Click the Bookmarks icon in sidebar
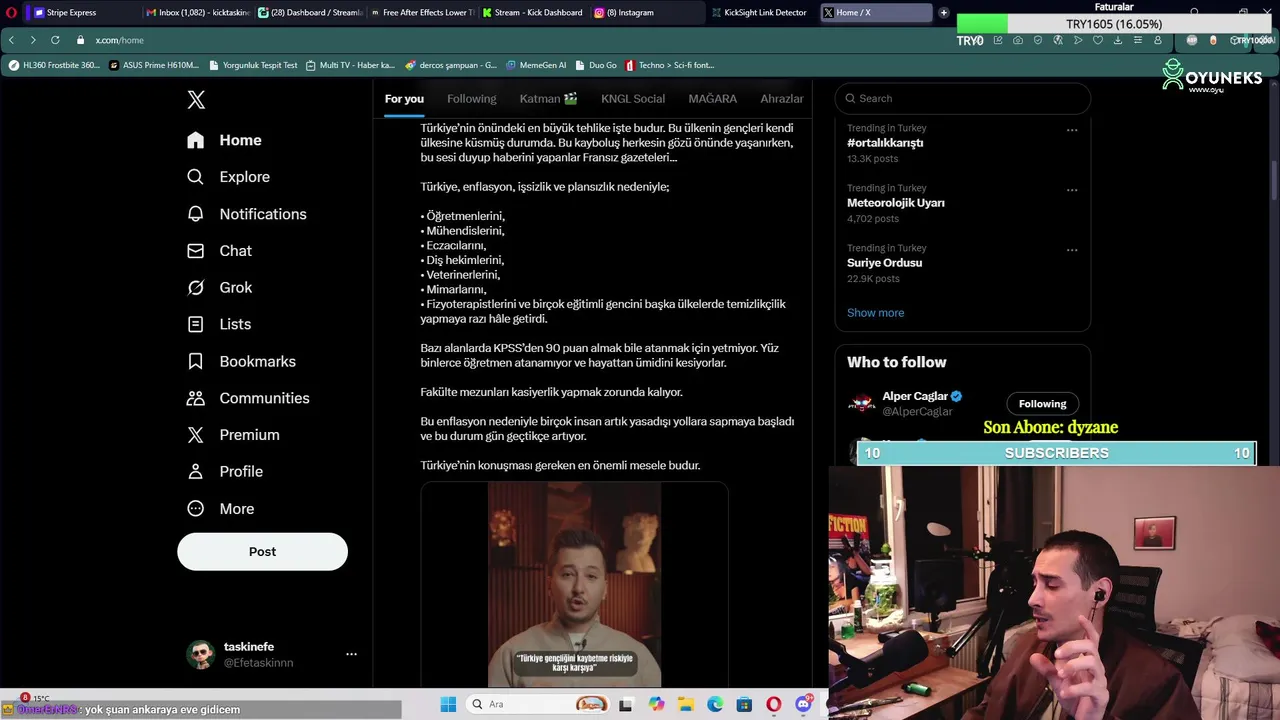This screenshot has height=720, width=1280. tap(196, 361)
